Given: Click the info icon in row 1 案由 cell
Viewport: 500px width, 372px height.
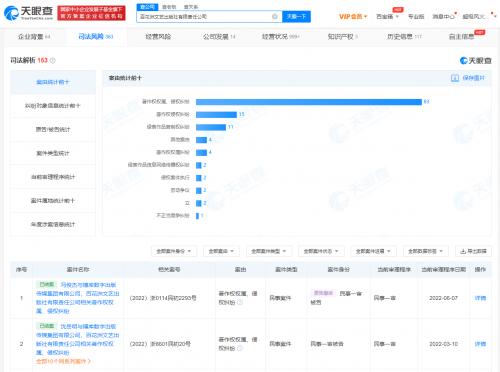Looking at the screenshot, I should [240, 302].
